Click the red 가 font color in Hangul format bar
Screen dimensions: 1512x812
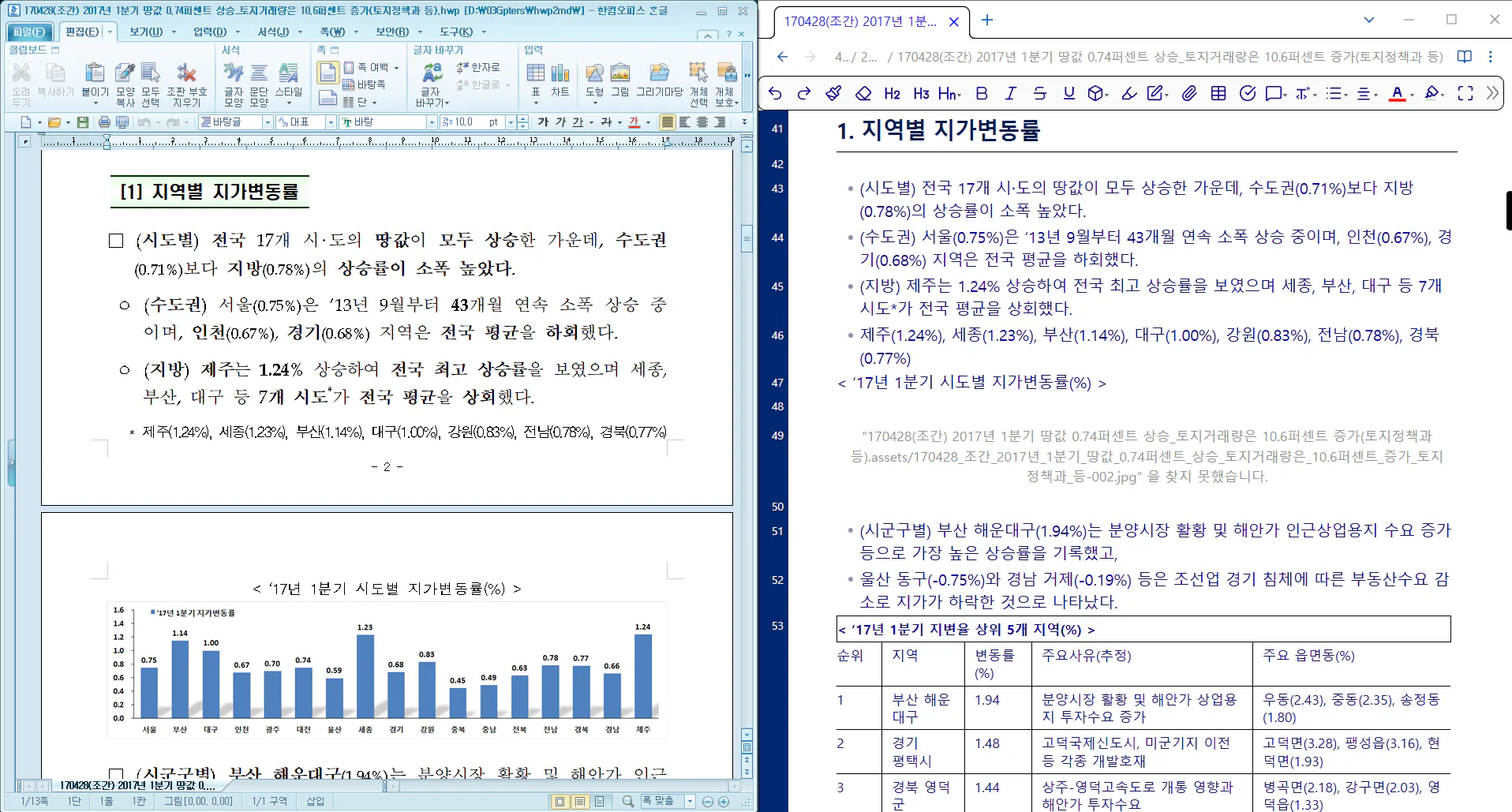[634, 122]
